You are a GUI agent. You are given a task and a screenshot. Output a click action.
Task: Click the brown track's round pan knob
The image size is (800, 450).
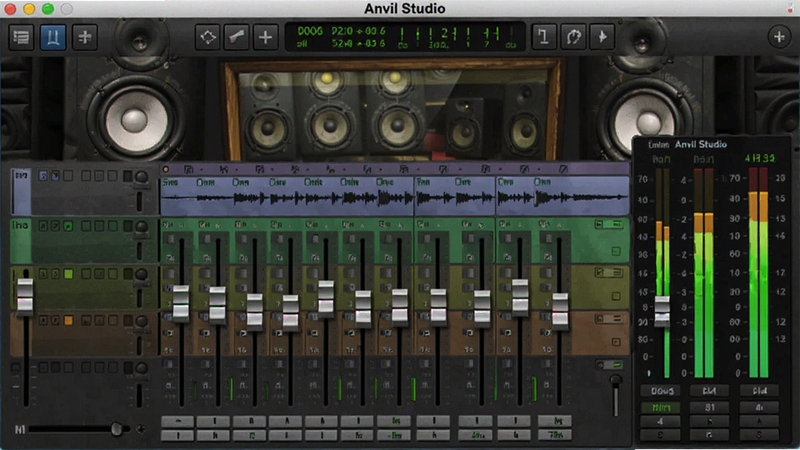(141, 321)
